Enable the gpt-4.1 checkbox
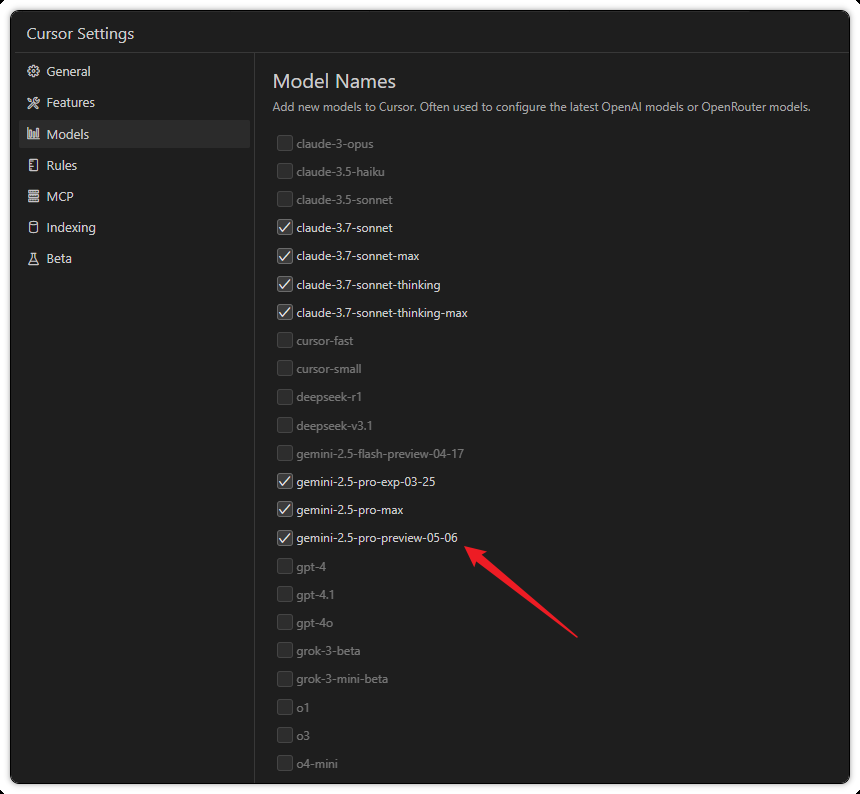The width and height of the screenshot is (860, 794). pos(285,594)
